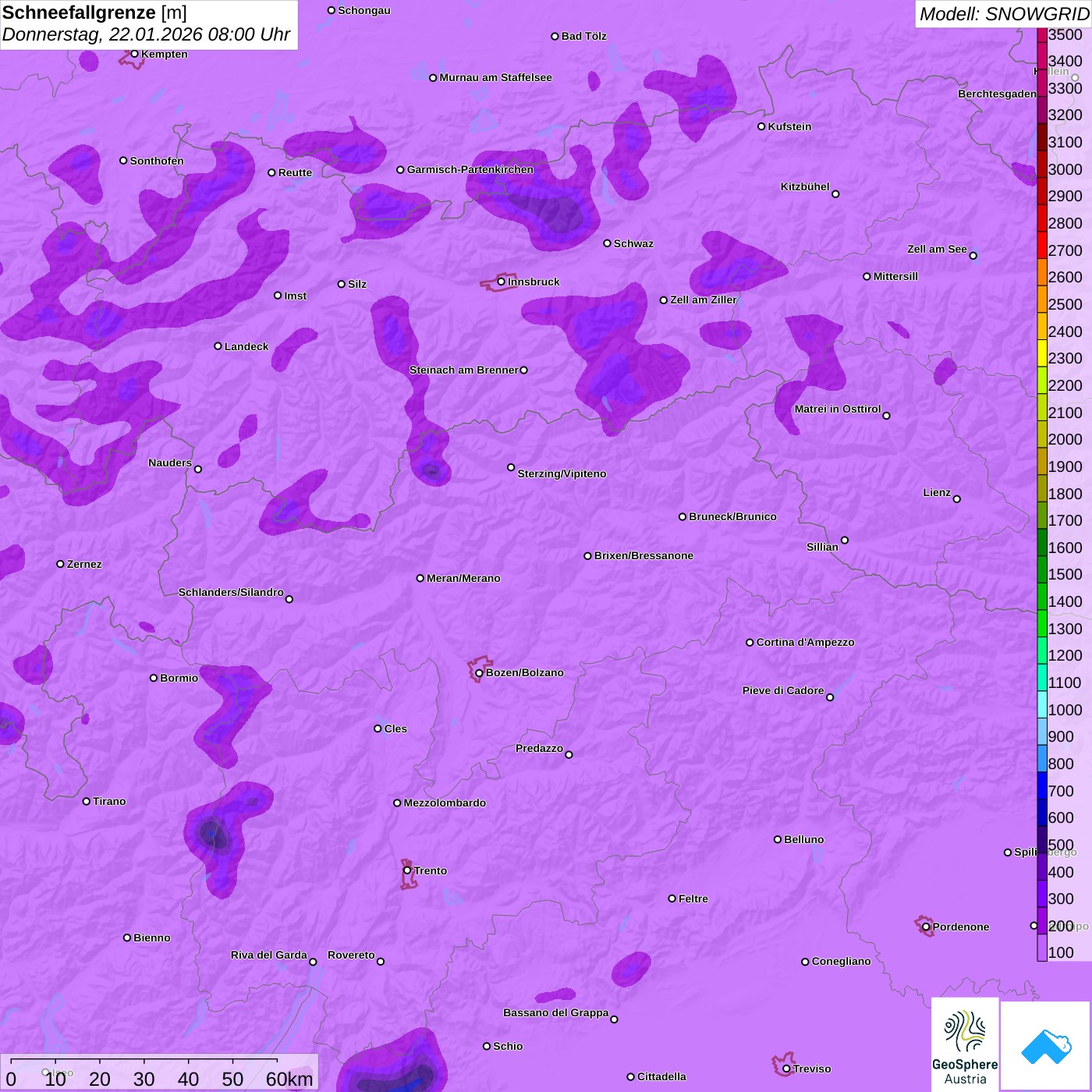Select the Trento city label
Viewport: 1092px width, 1092px height.
[x=430, y=870]
